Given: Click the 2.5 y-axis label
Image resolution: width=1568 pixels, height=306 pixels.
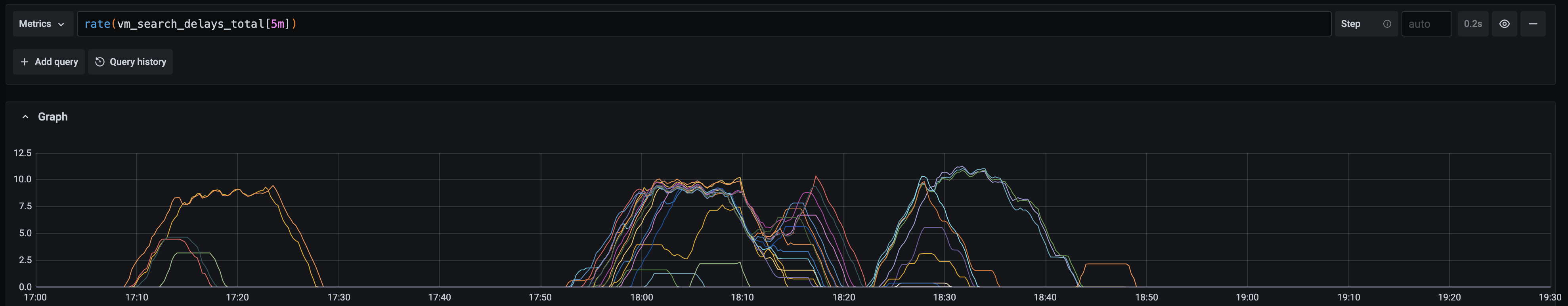Looking at the screenshot, I should click(25, 260).
